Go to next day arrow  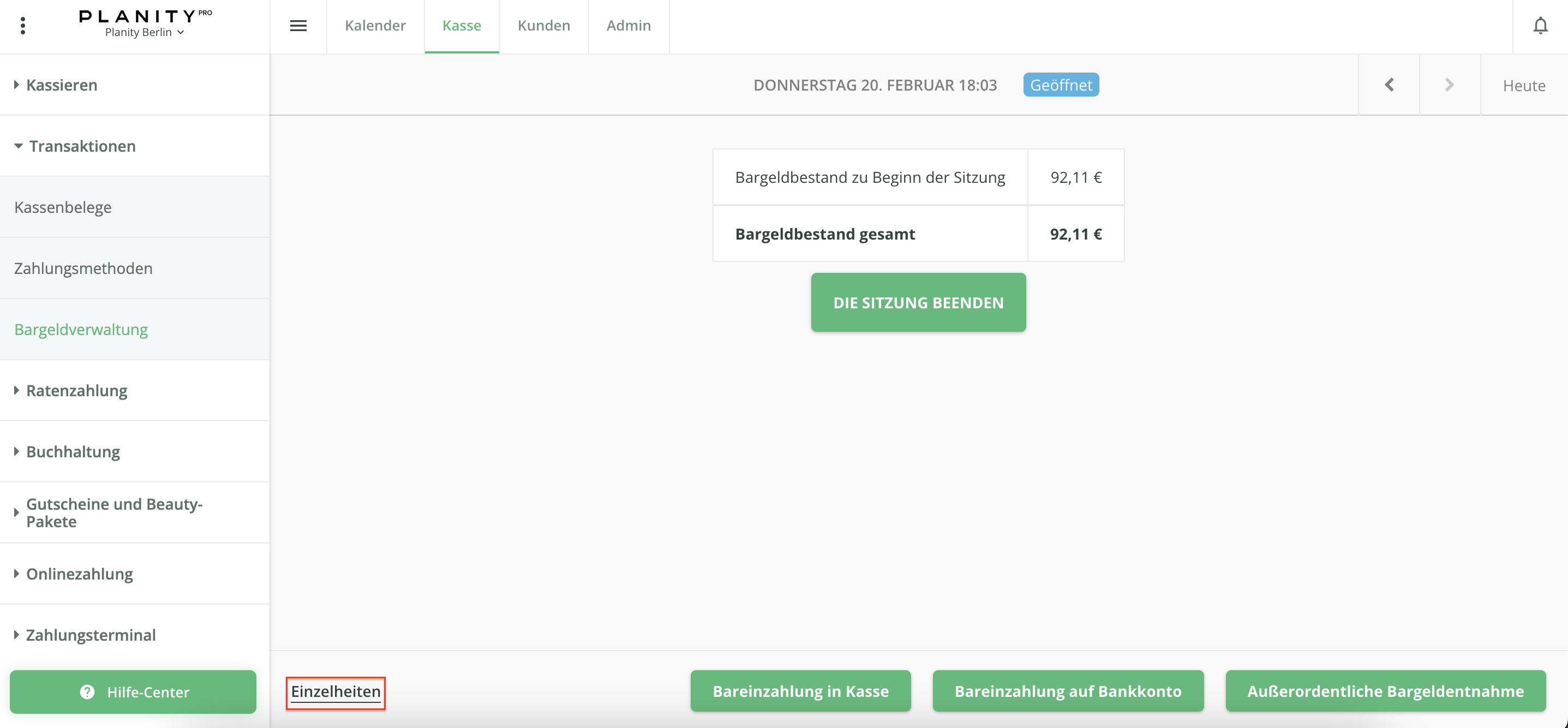[x=1449, y=85]
